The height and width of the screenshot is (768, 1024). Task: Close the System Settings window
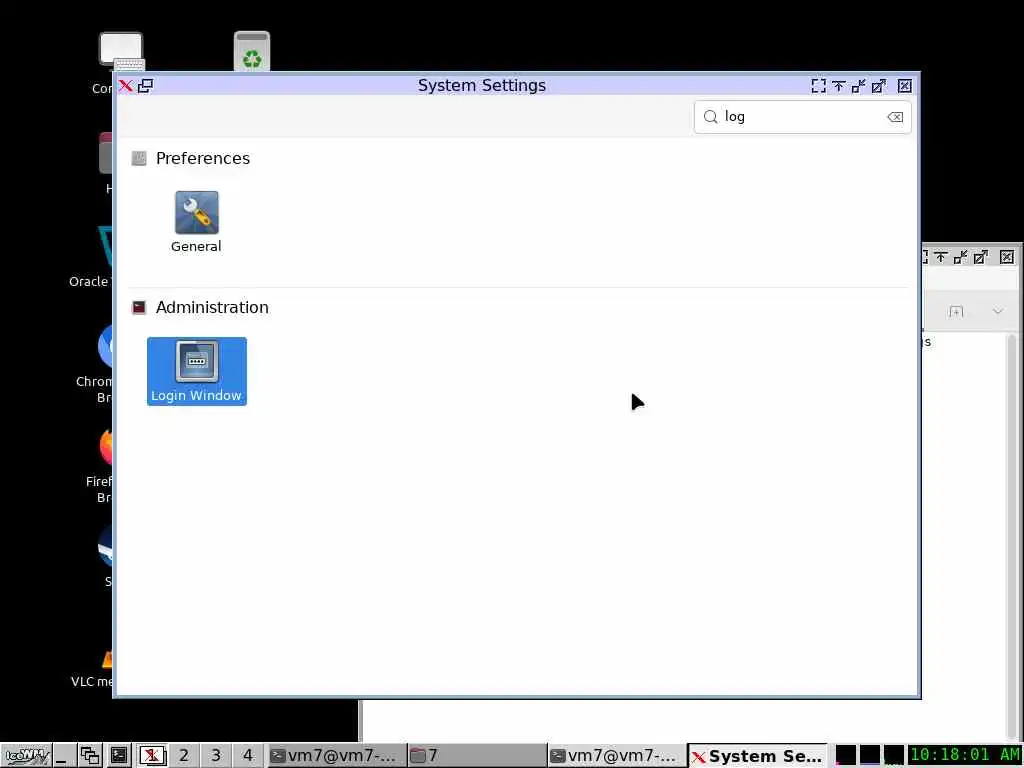(904, 86)
